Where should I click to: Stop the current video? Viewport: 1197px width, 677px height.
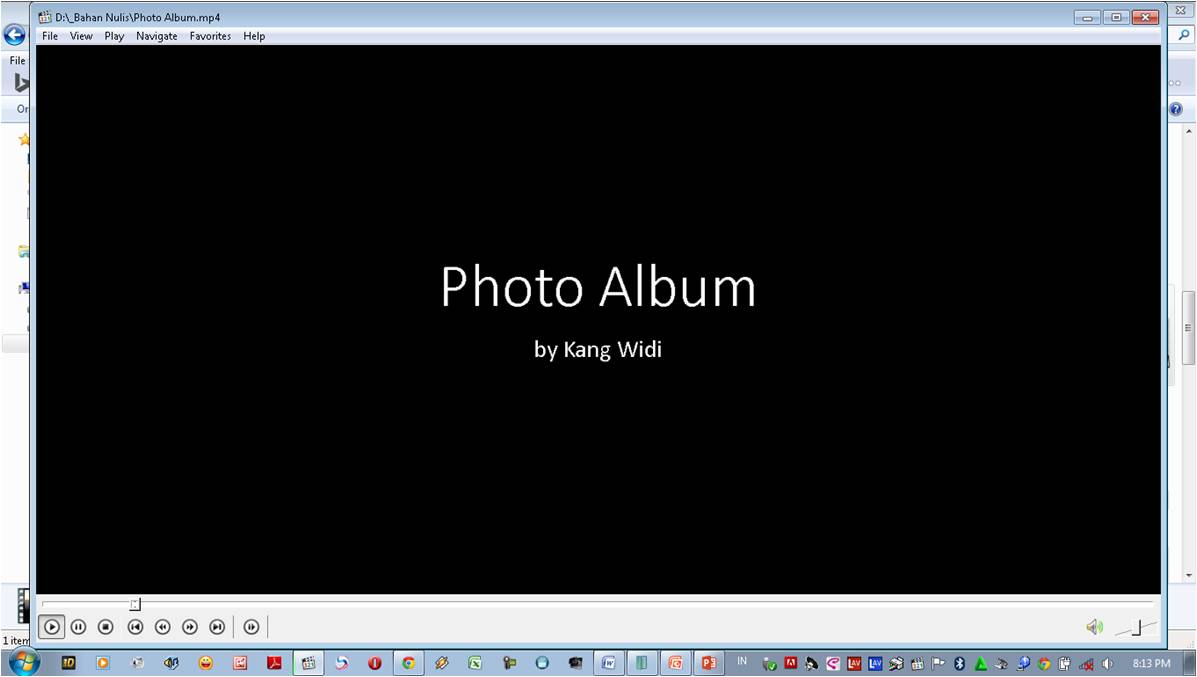[x=107, y=626]
